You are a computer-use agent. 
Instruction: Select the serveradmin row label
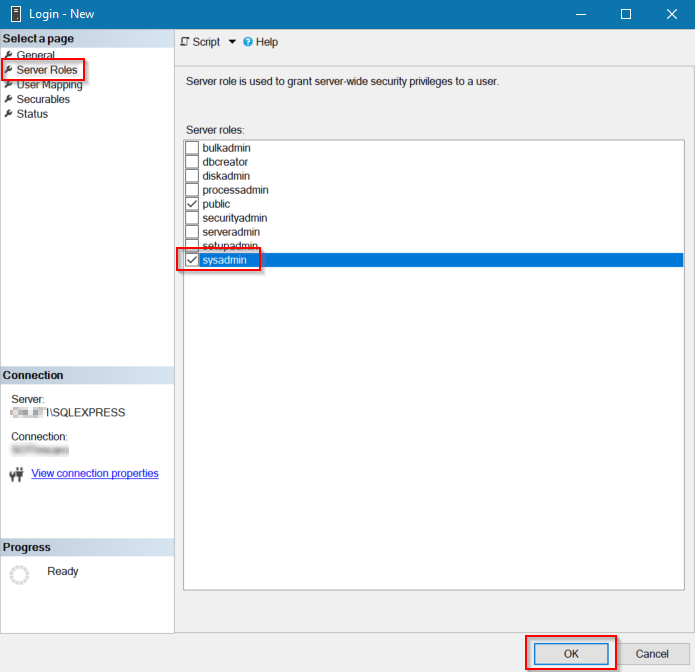[231, 232]
